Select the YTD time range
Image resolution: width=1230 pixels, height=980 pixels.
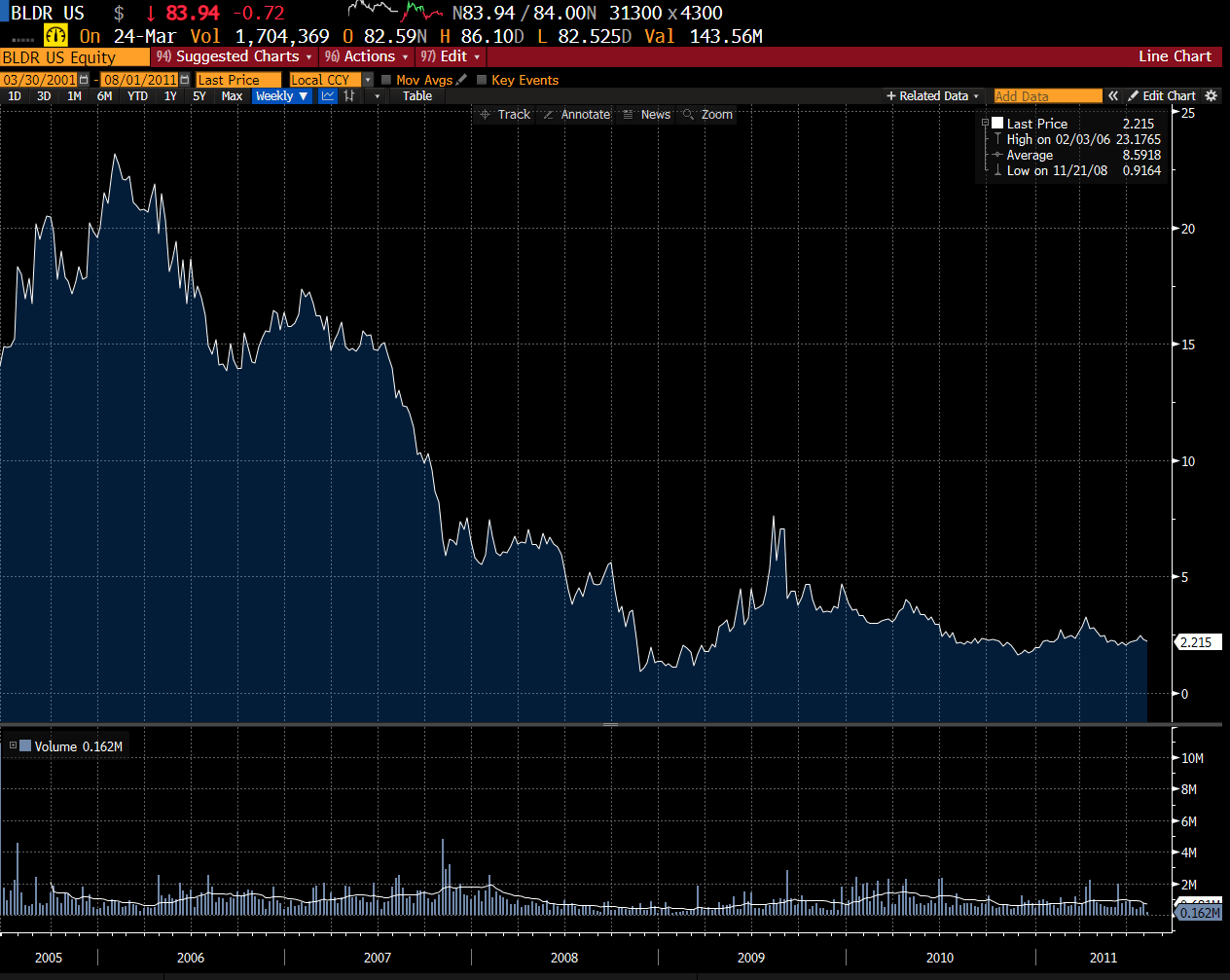(x=137, y=95)
